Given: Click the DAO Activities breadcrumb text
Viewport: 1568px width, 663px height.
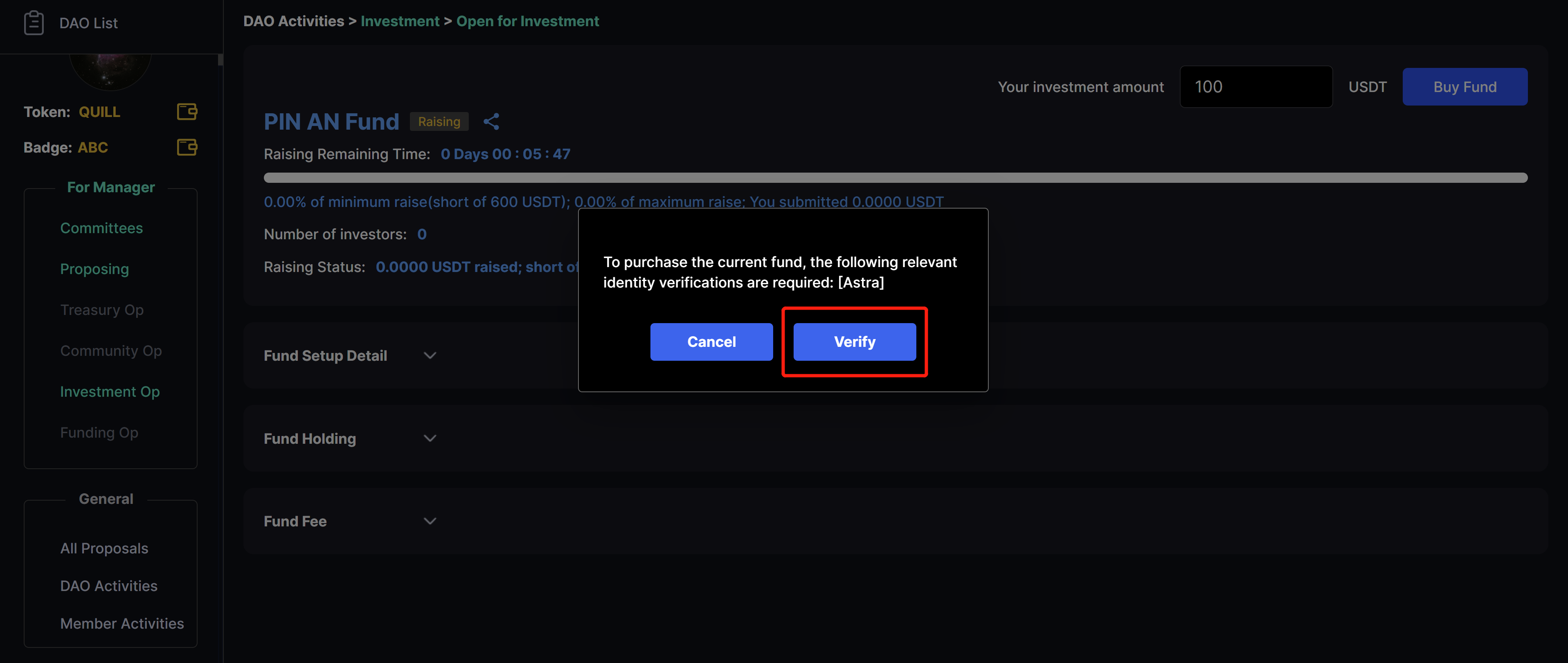Looking at the screenshot, I should (x=294, y=21).
